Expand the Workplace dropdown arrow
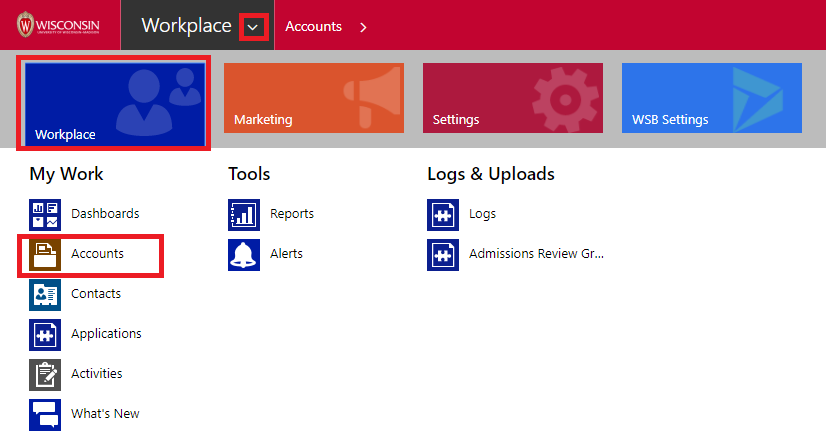The height and width of the screenshot is (445, 826). point(255,27)
